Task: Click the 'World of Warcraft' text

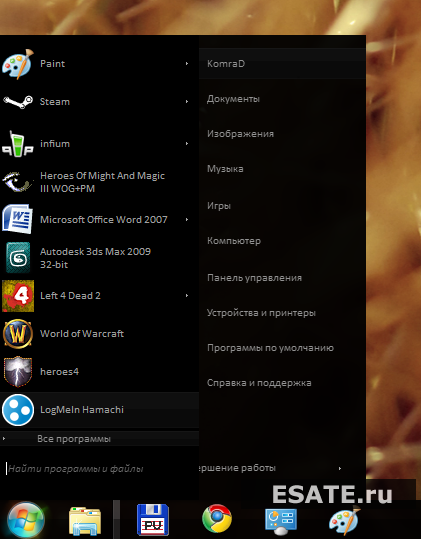Action: tap(82, 333)
